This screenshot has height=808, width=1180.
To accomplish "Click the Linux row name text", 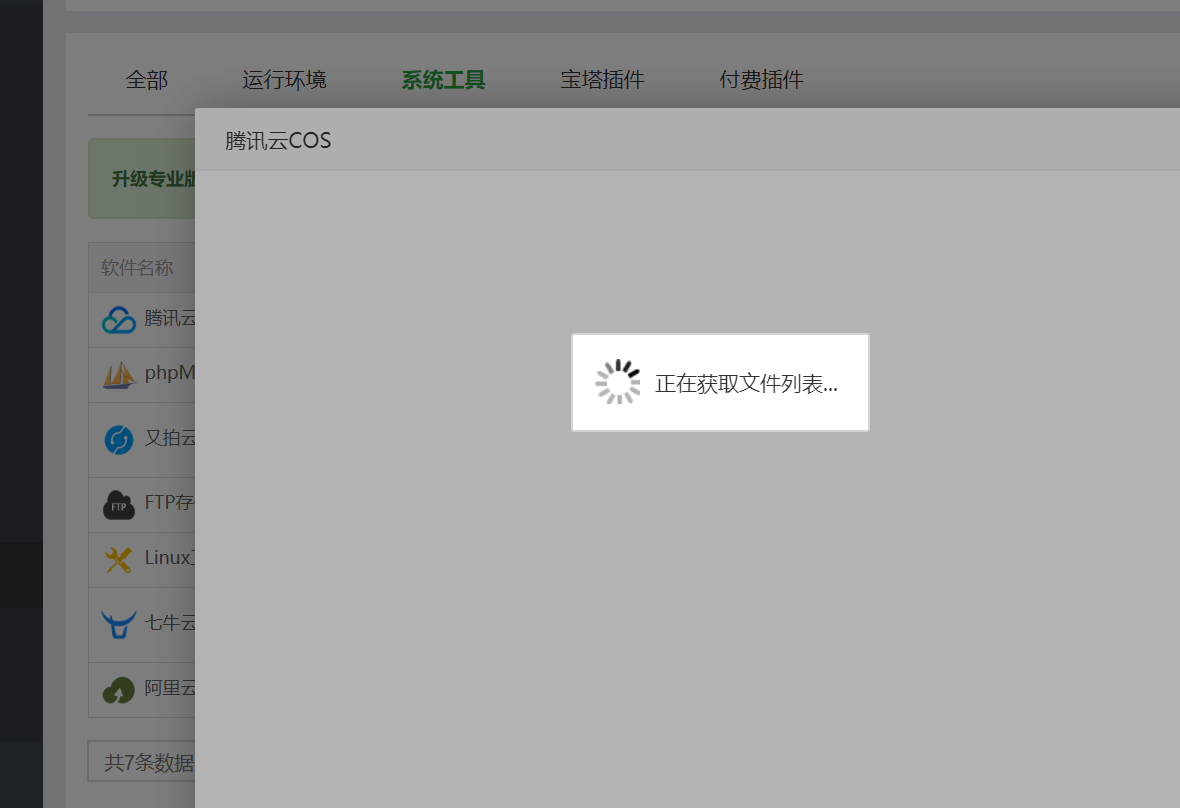I will [169, 557].
